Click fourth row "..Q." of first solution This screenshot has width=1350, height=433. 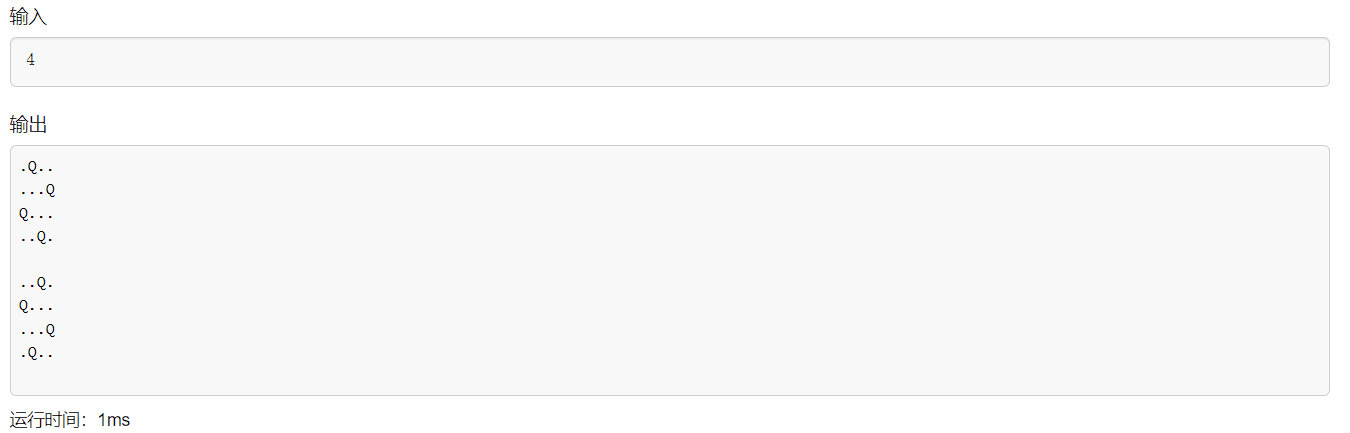coord(36,237)
